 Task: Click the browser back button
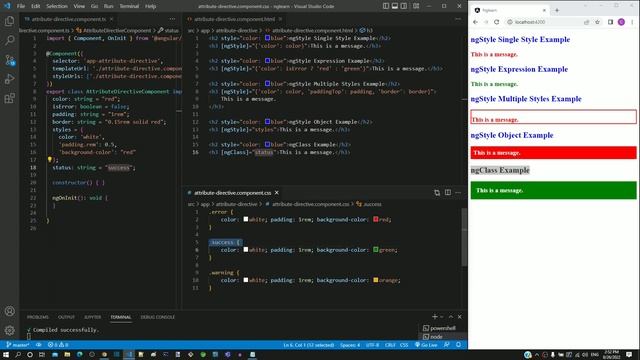tap(476, 22)
